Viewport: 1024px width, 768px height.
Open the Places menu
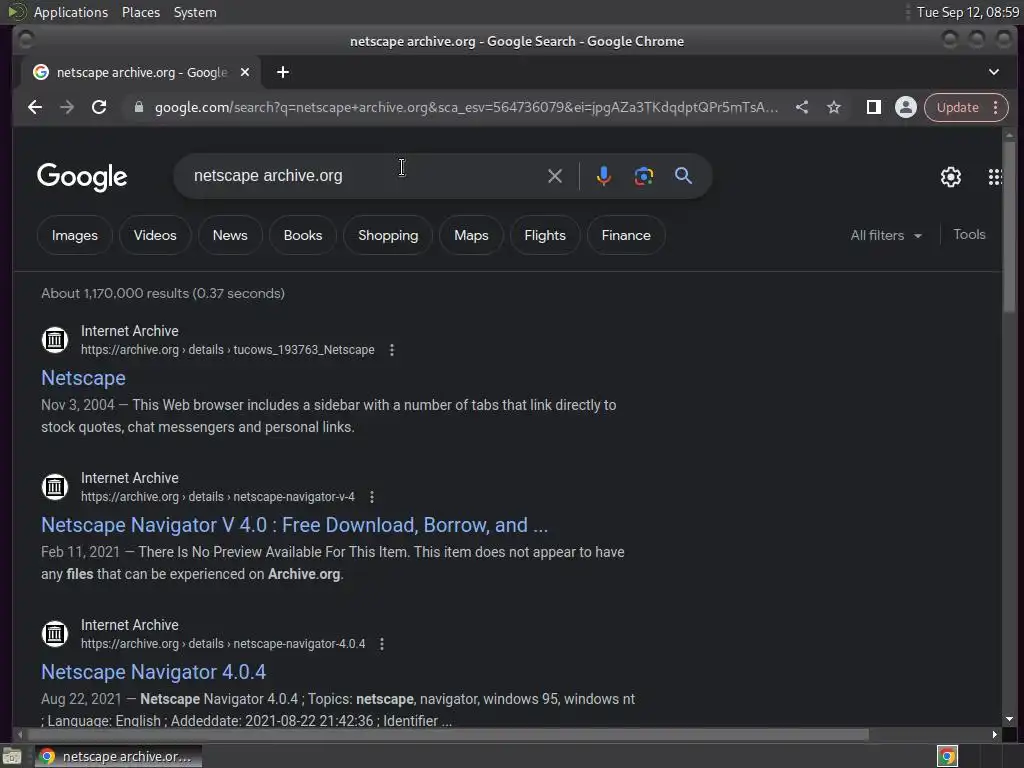(x=141, y=12)
